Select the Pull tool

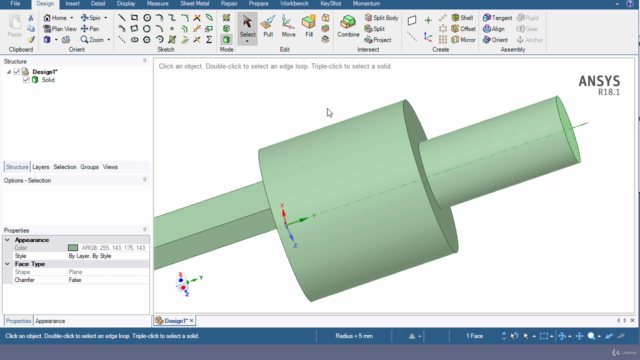click(268, 27)
